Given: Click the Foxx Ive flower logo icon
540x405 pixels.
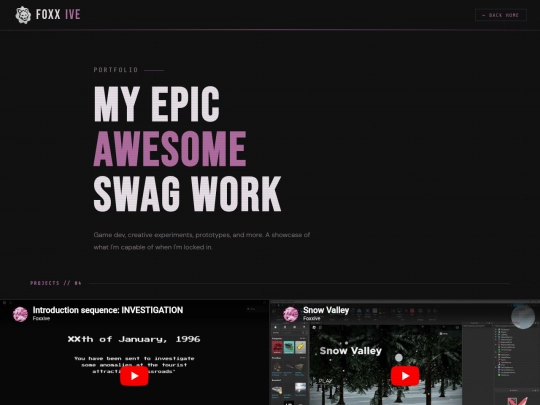Looking at the screenshot, I should click(23, 15).
